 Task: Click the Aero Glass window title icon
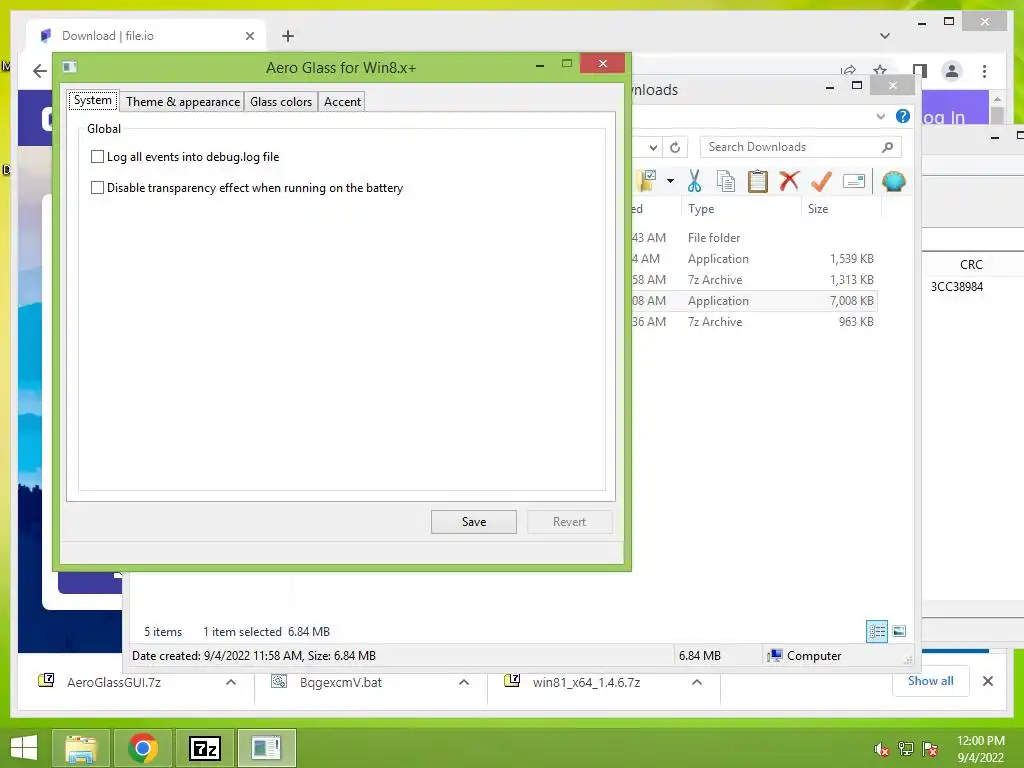click(70, 67)
